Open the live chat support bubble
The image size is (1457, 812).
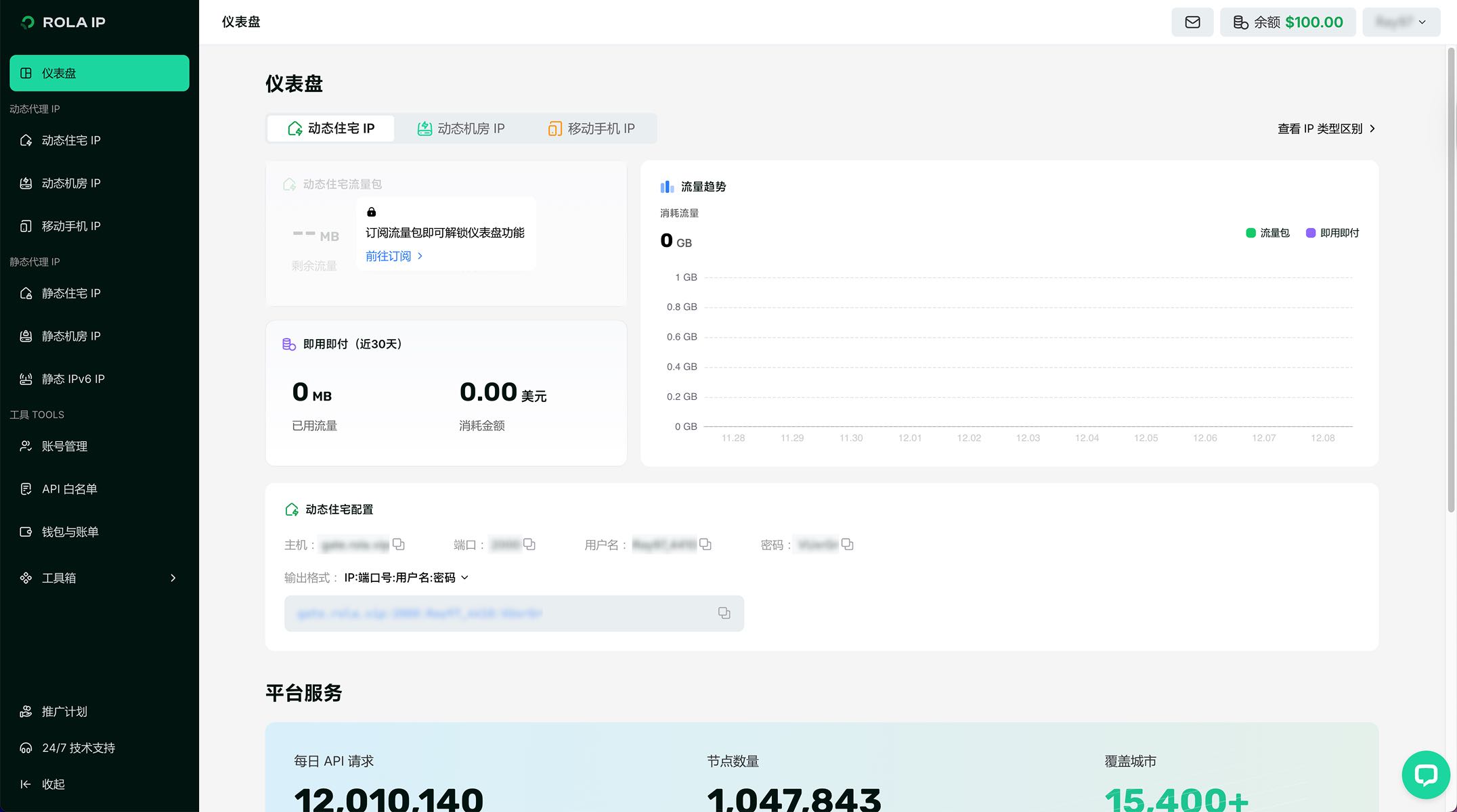pos(1425,774)
